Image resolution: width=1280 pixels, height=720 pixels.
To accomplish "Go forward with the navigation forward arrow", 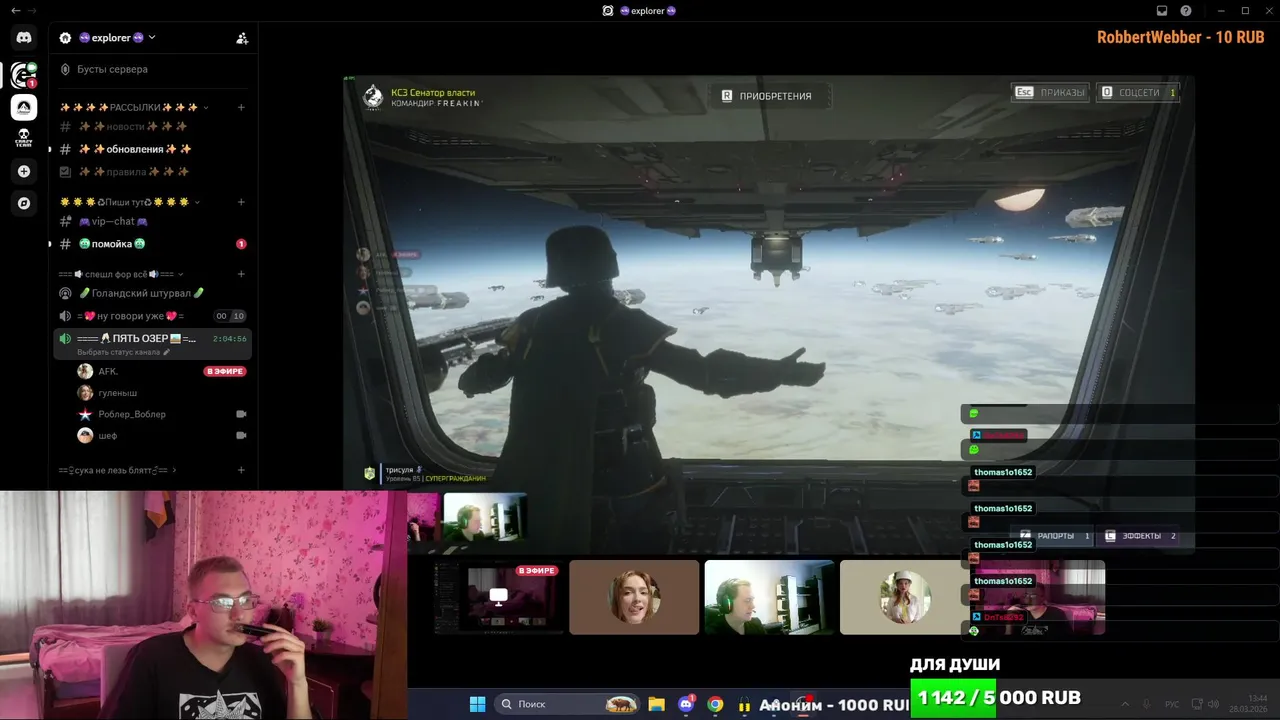I will pyautogui.click(x=32, y=10).
